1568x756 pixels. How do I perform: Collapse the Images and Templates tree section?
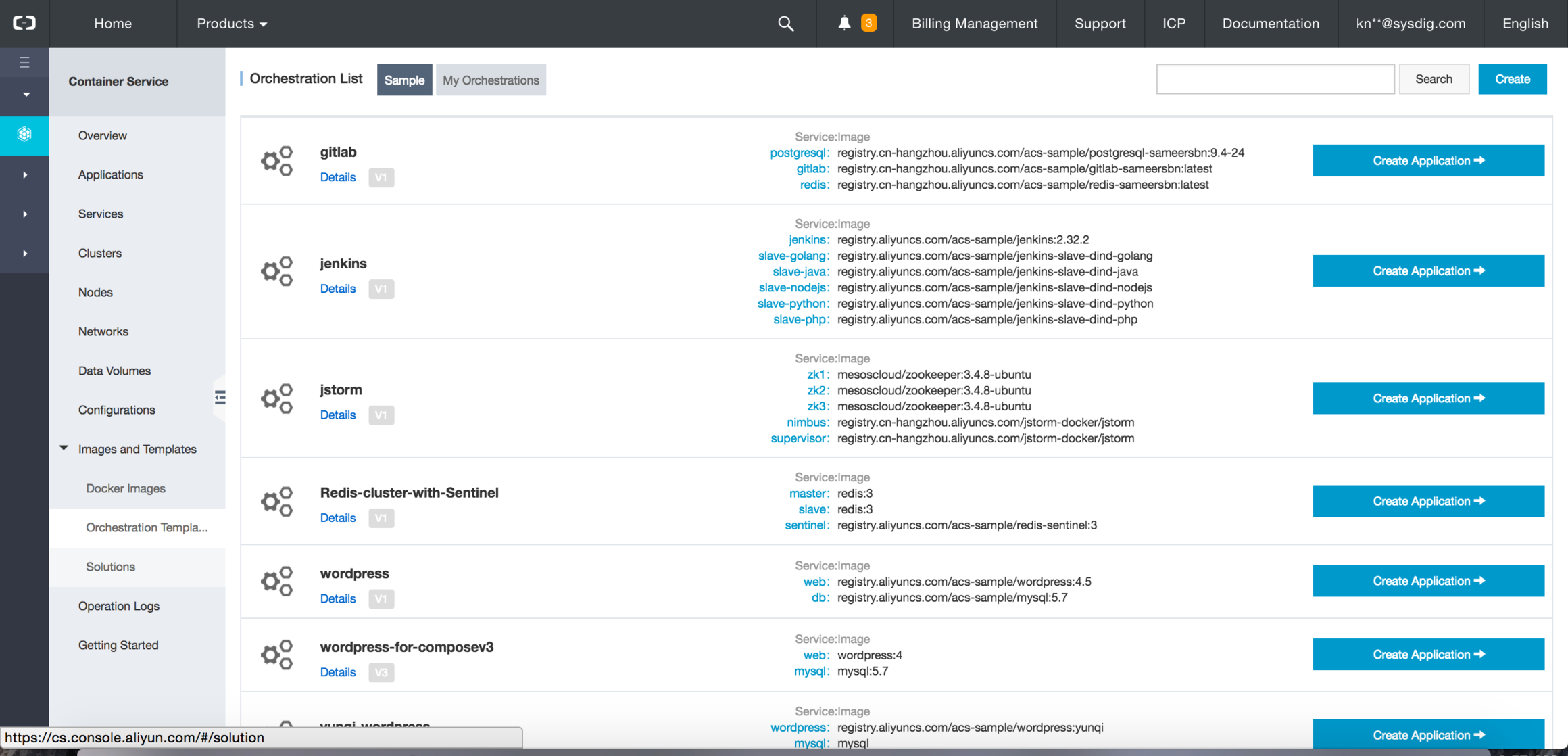64,448
